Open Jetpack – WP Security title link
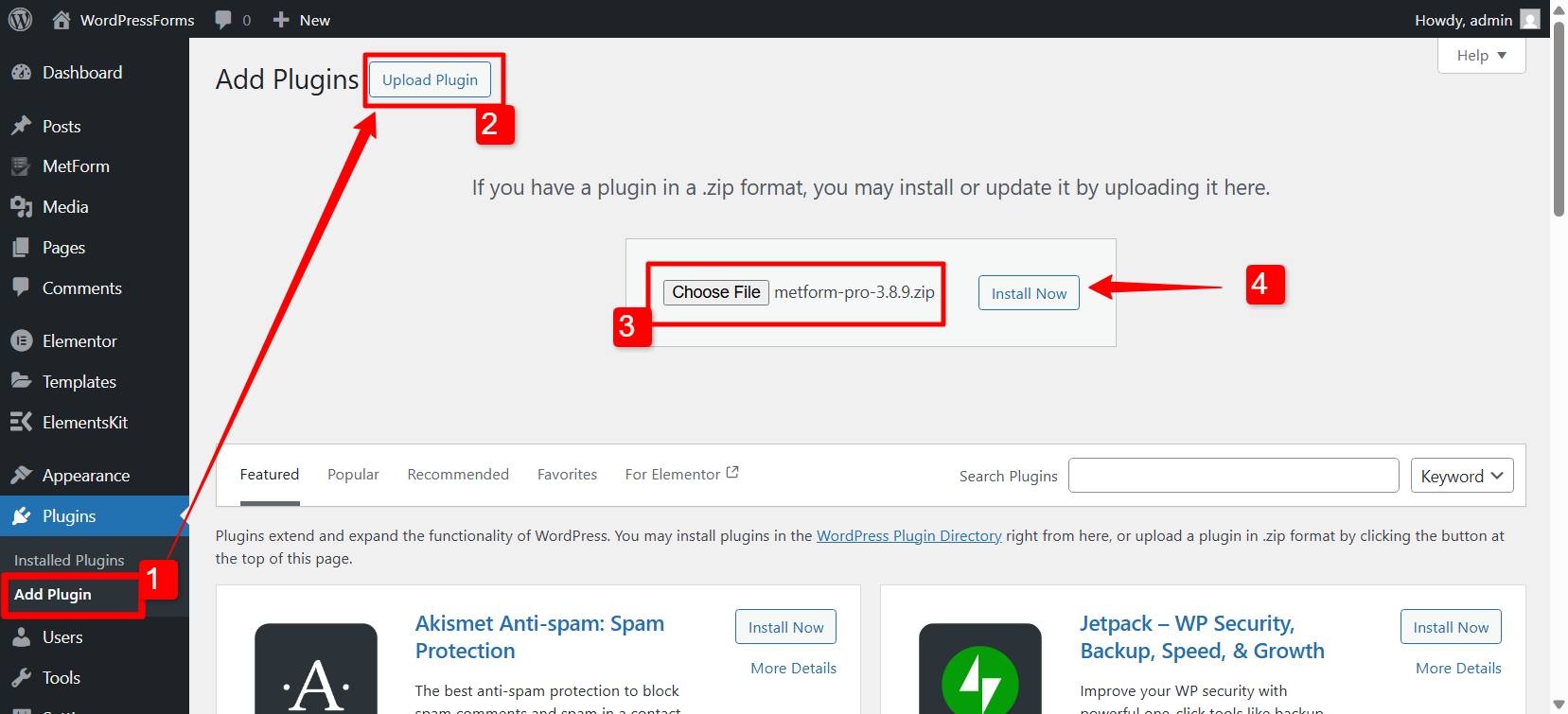1568x714 pixels. click(x=1202, y=637)
